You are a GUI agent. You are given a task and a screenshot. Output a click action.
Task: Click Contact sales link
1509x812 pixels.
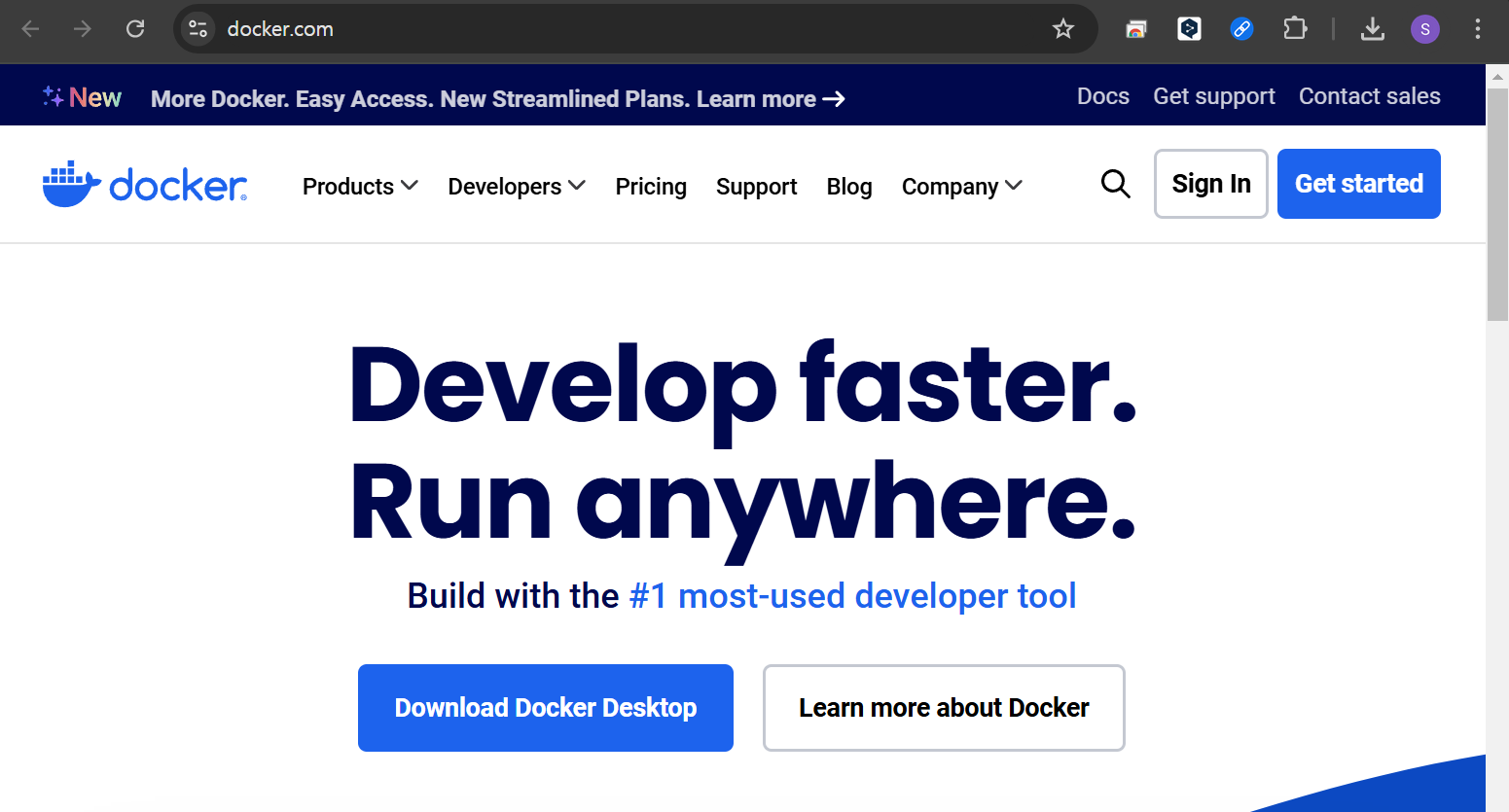coord(1370,96)
